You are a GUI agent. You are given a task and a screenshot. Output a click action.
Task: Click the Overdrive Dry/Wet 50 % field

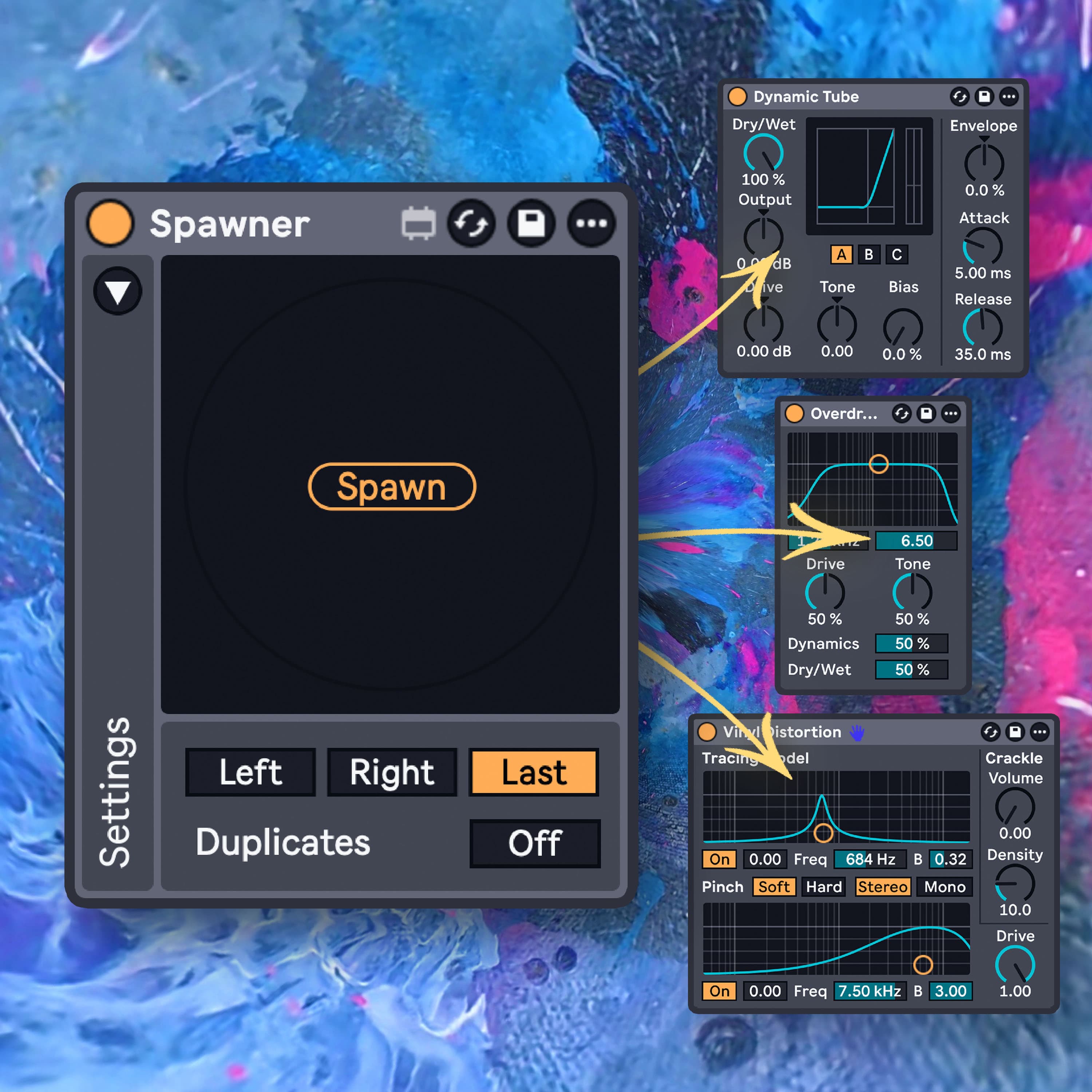912,670
